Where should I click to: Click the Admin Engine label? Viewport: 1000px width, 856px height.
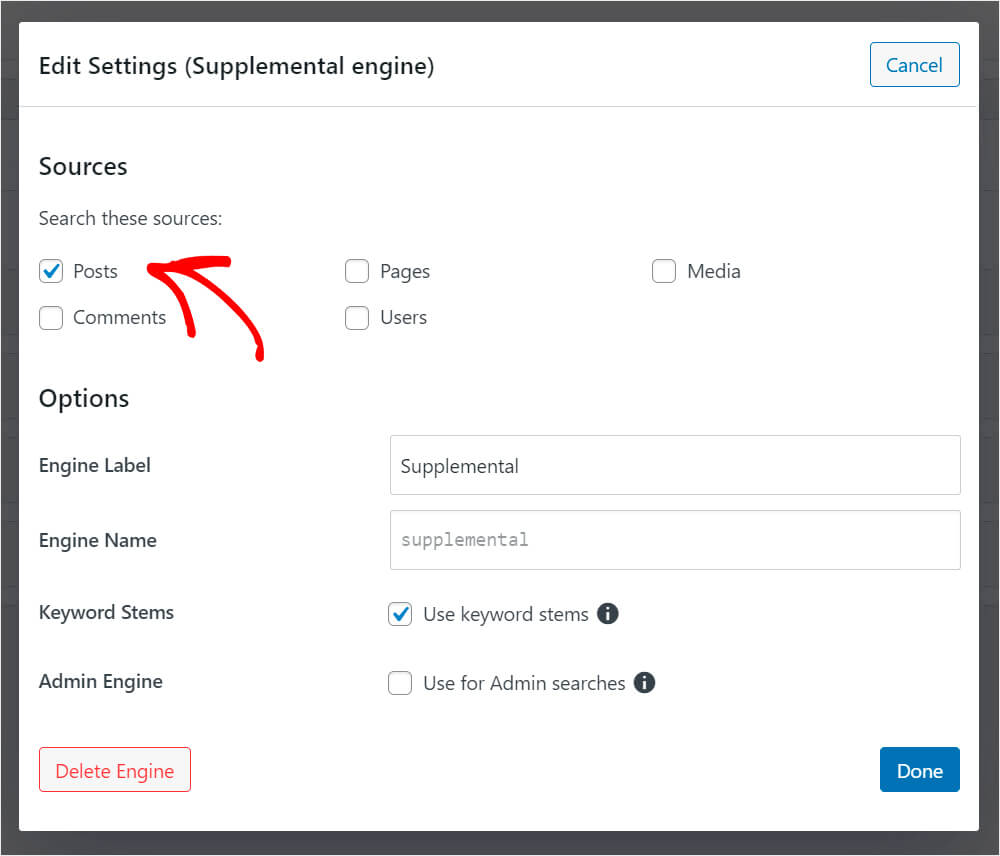[101, 682]
